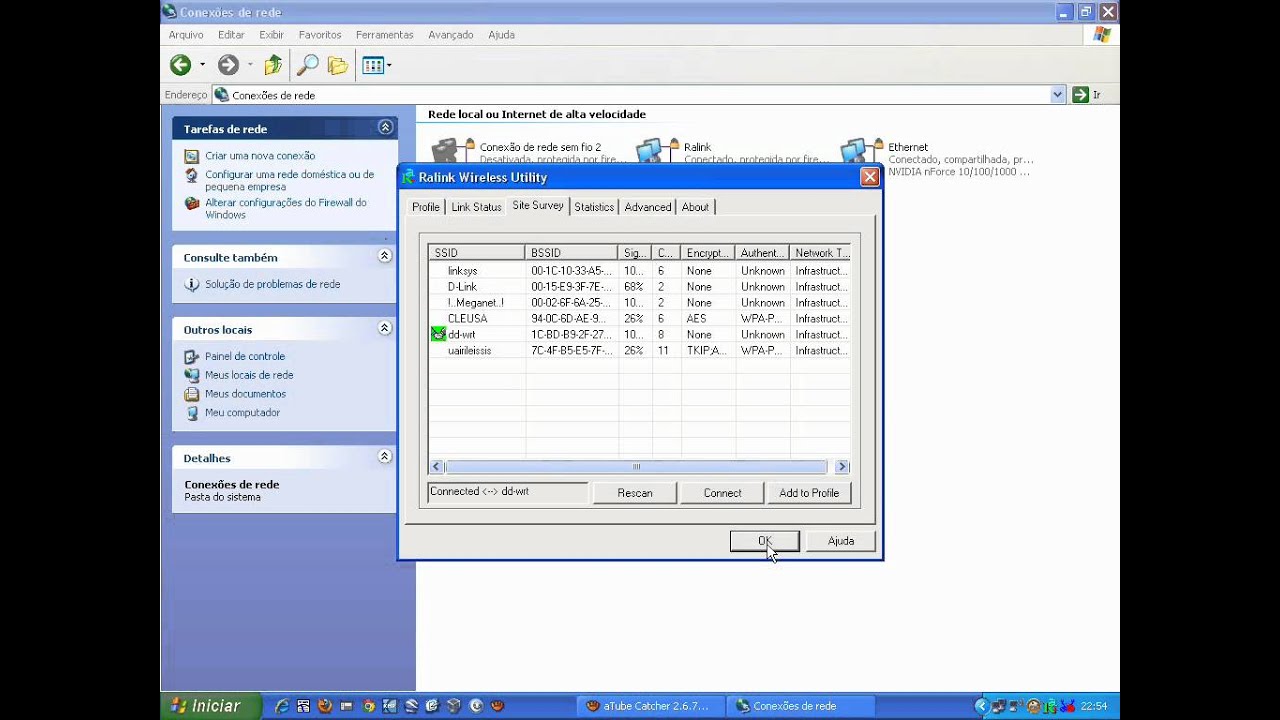Switch to the Link Status tab
1280x720 pixels.
(476, 207)
